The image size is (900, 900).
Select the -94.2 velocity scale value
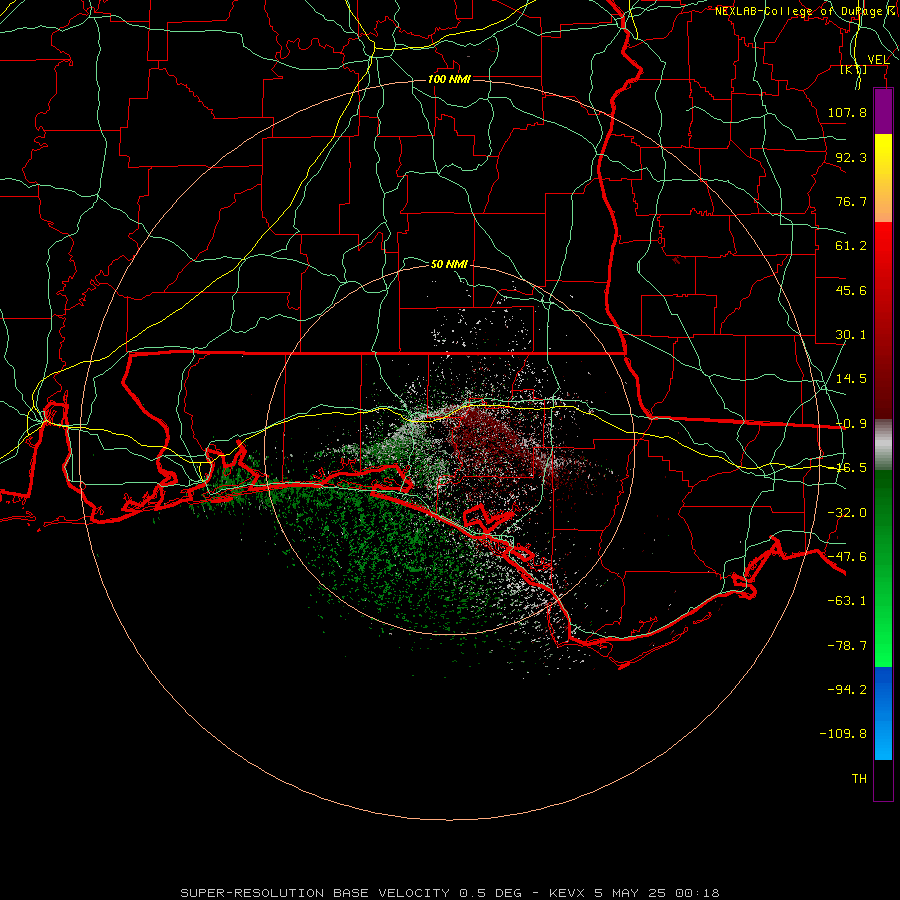(847, 690)
